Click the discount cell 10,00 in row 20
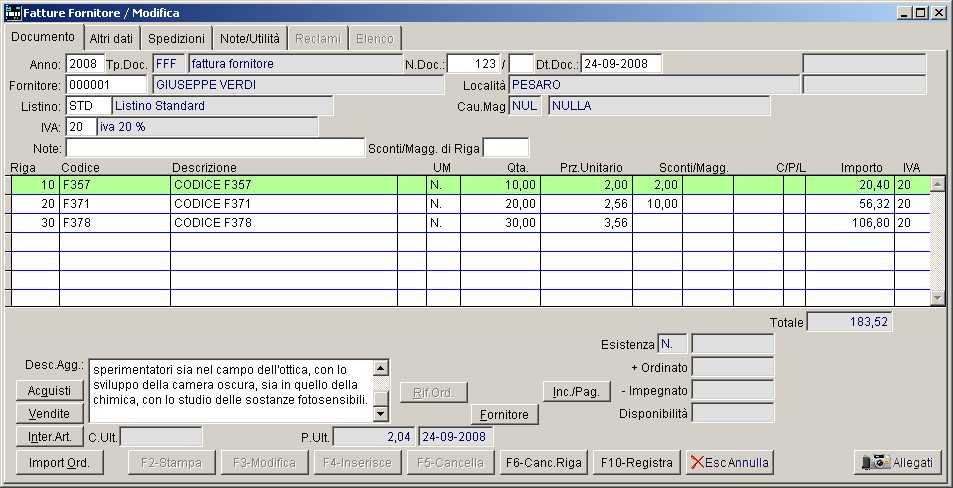 657,204
